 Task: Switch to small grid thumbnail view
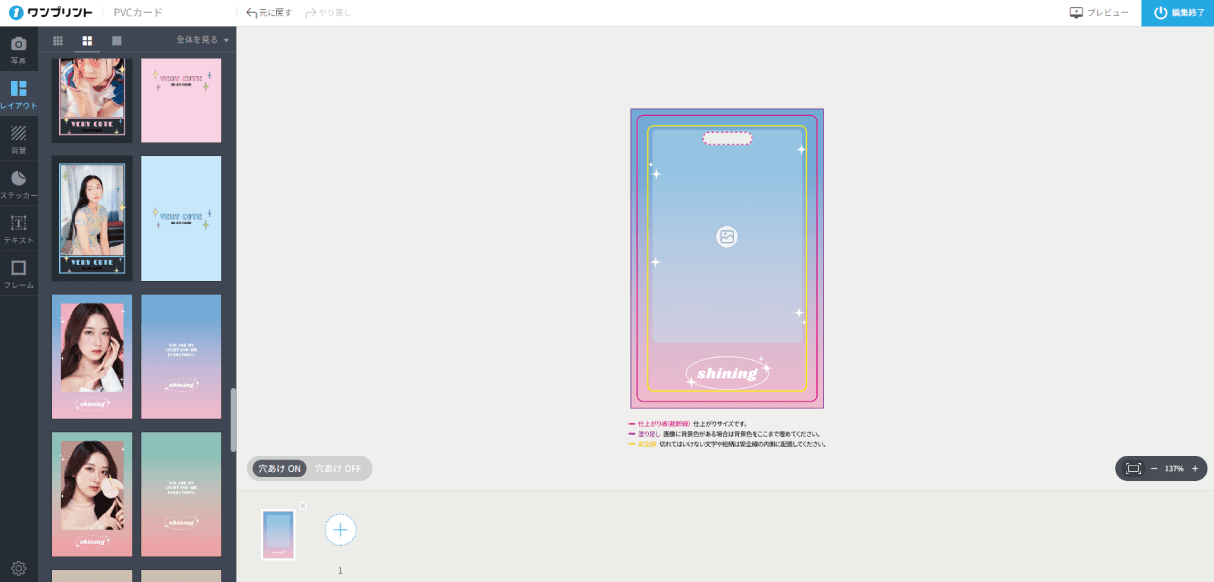click(x=58, y=41)
